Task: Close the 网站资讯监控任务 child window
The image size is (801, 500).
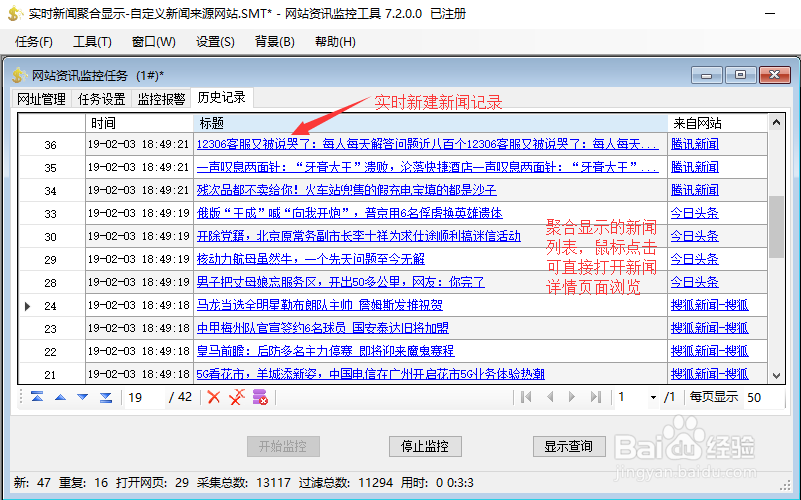Action: pyautogui.click(x=775, y=75)
